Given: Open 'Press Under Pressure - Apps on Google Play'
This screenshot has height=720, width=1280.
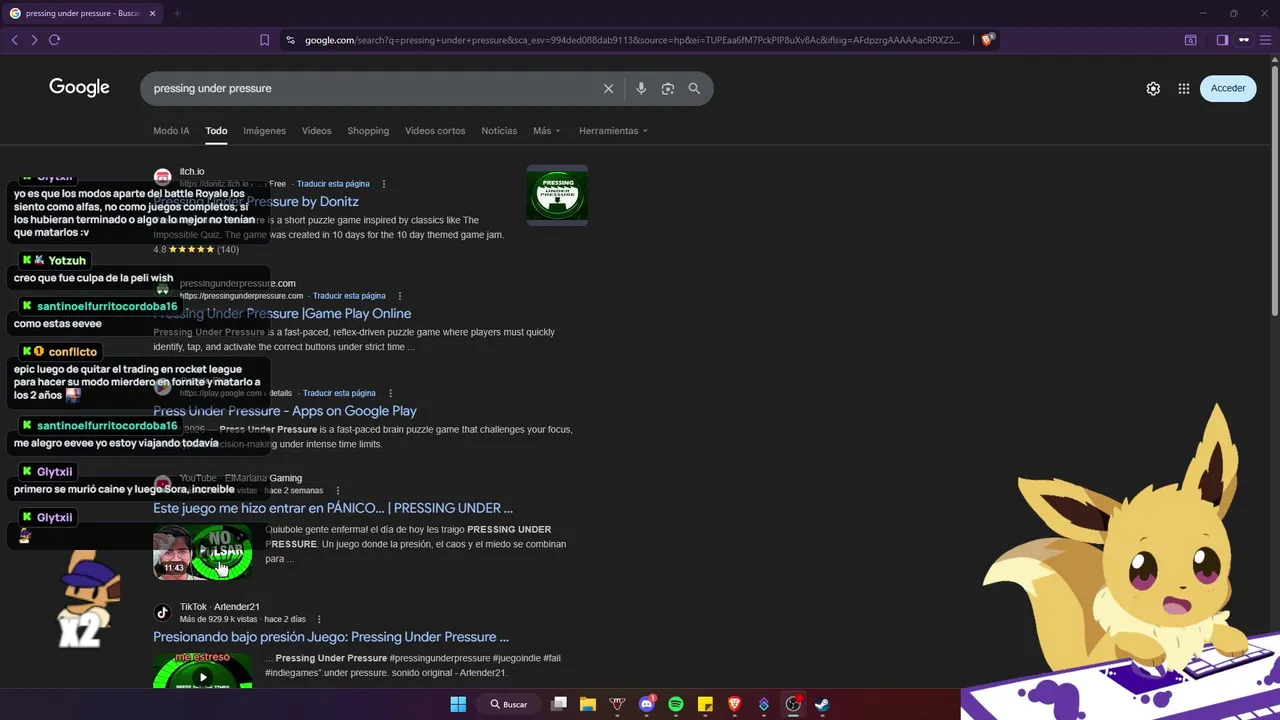Looking at the screenshot, I should [285, 411].
